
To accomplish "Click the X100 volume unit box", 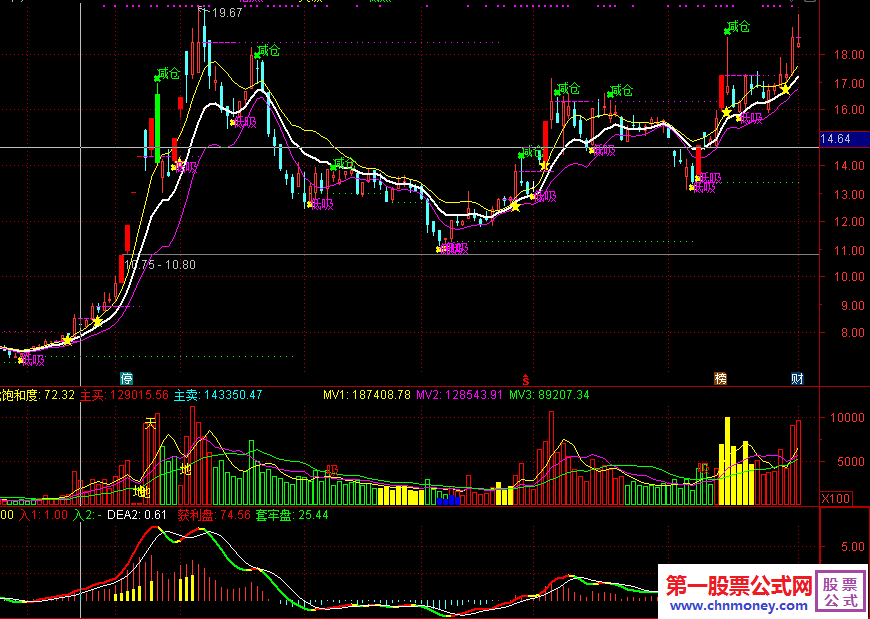I will point(836,499).
